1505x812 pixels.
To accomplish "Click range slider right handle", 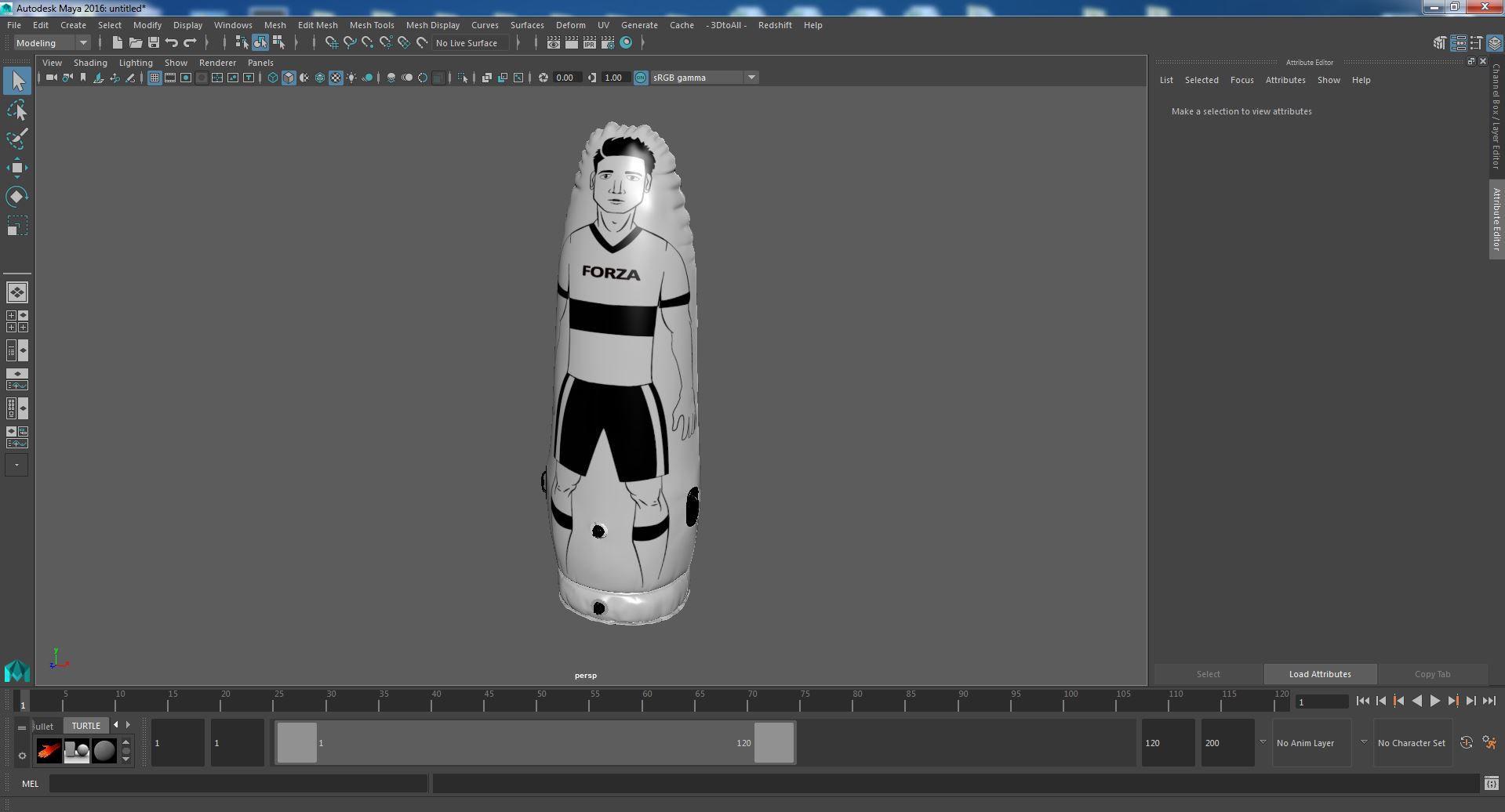I will point(774,743).
